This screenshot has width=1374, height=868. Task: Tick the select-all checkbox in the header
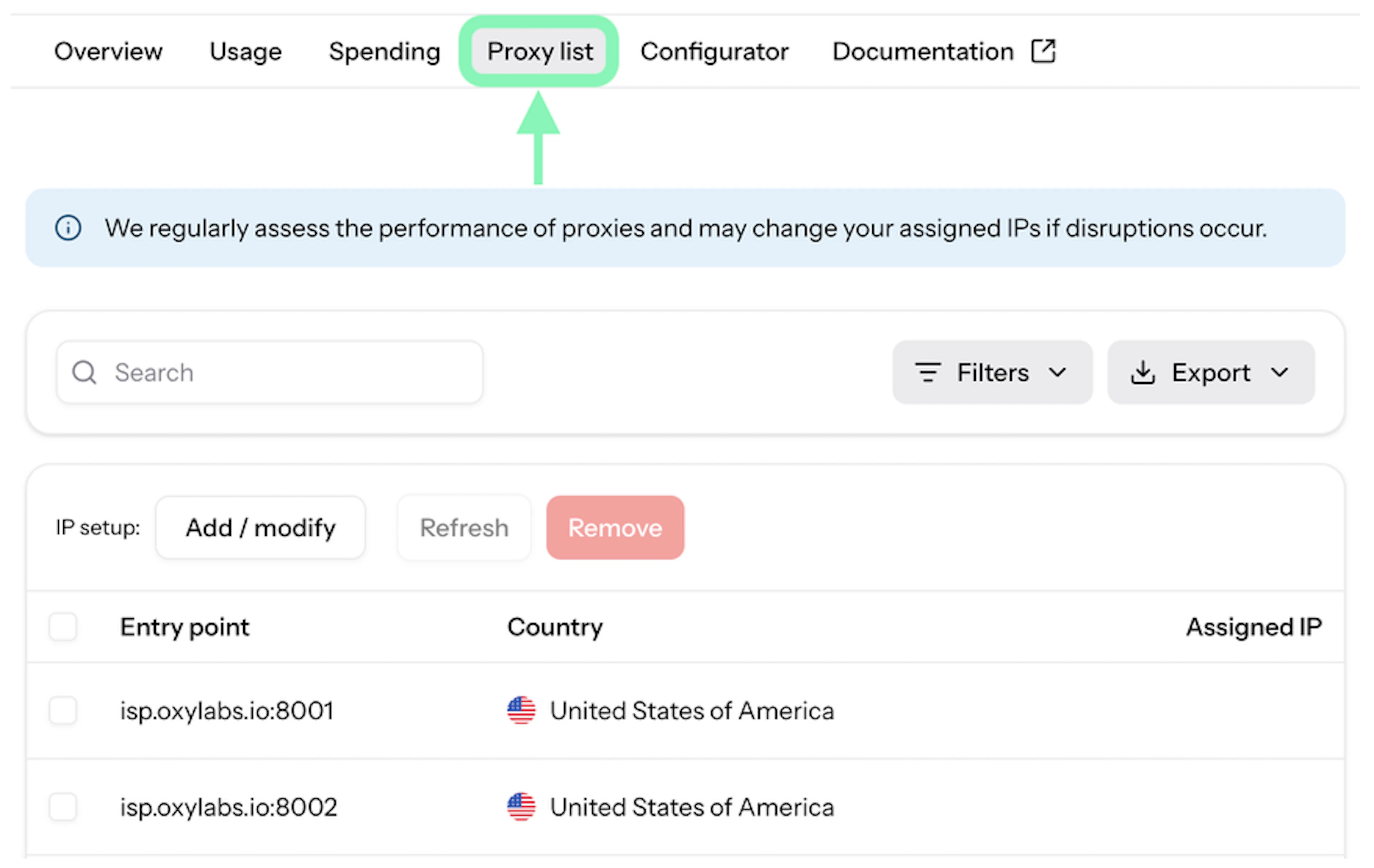63,627
